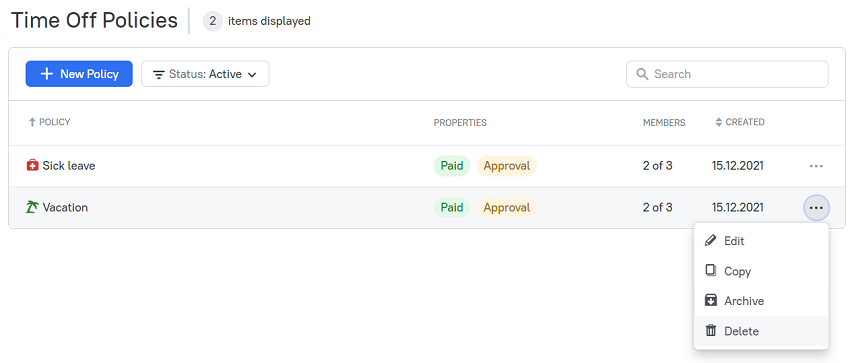Open the three-dot menu for Sick leave
Screen dimensions: 850x363
point(816,166)
